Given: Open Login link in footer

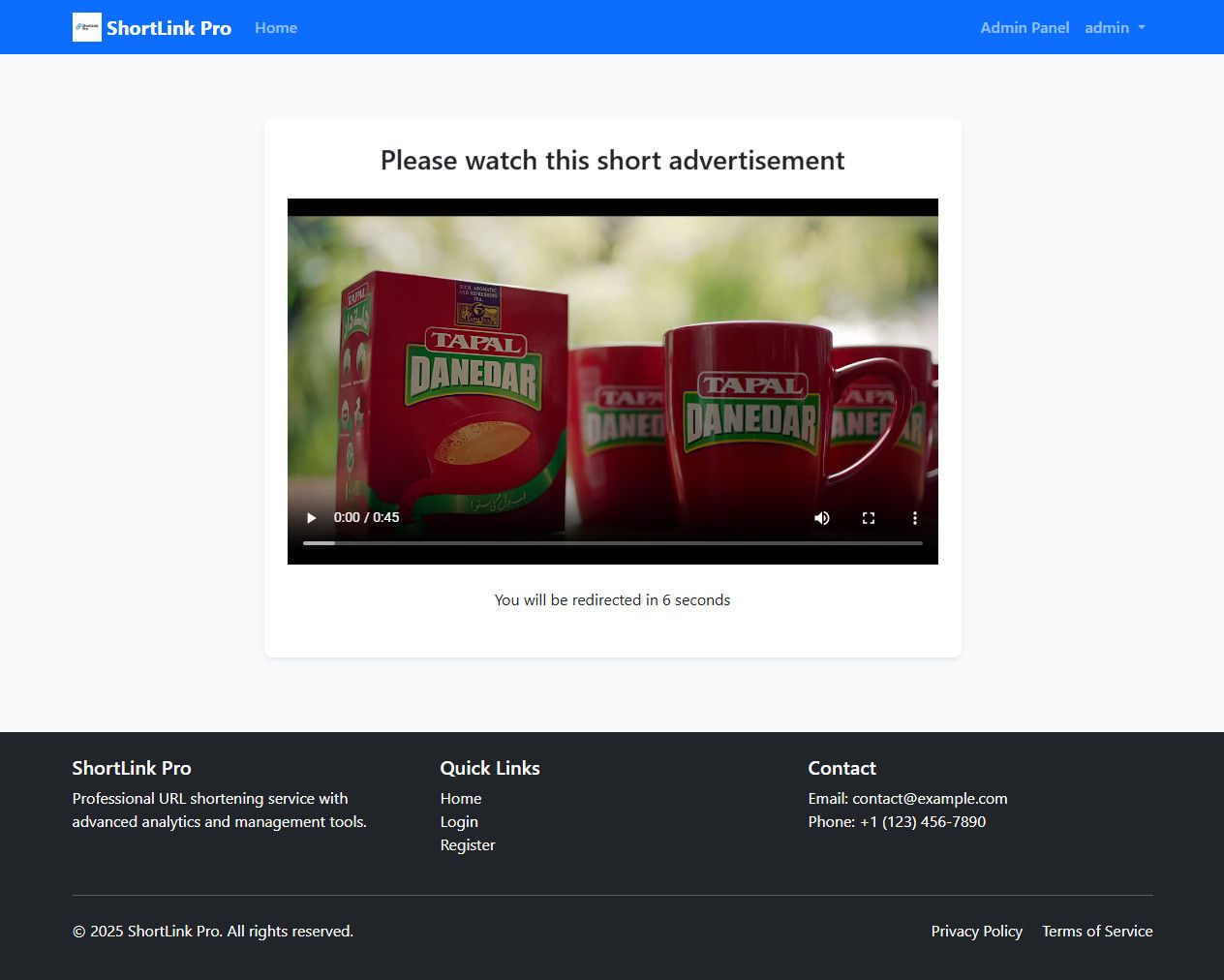Looking at the screenshot, I should 459,821.
